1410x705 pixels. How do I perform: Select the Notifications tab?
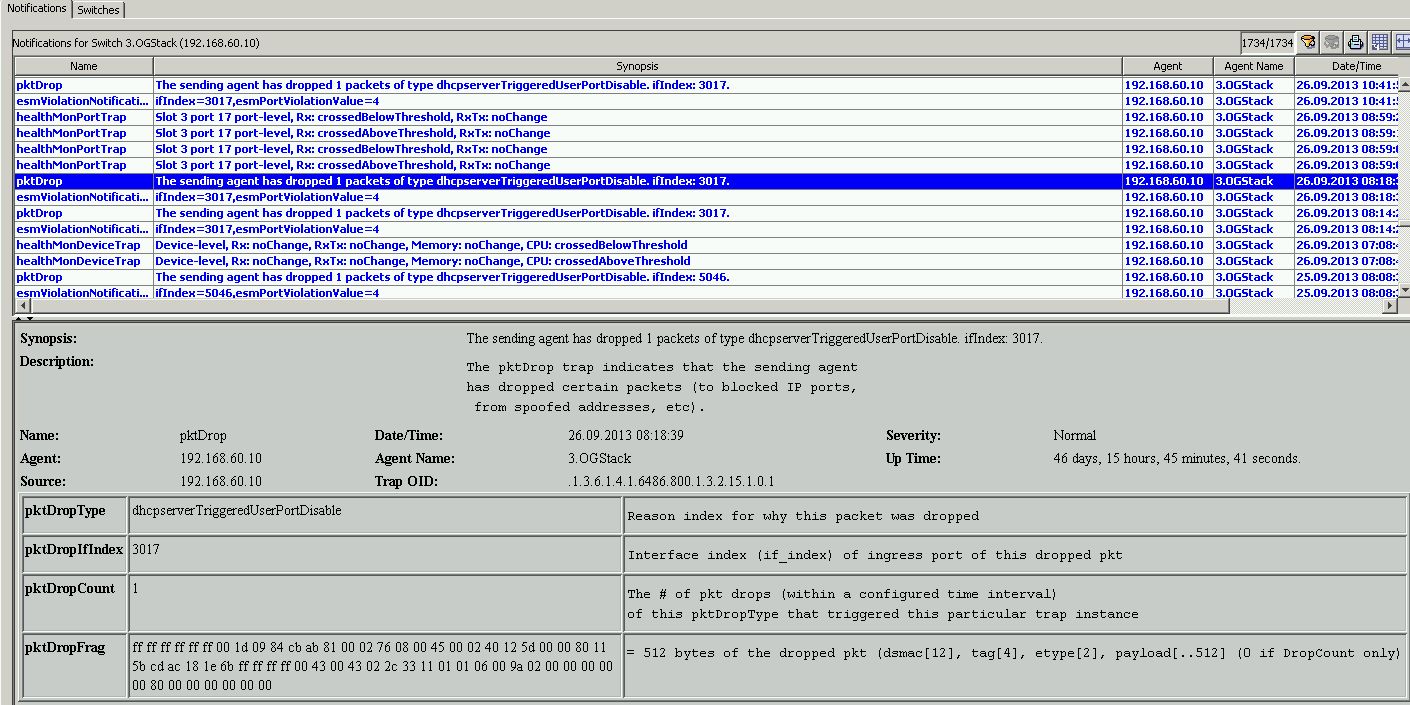(x=36, y=9)
